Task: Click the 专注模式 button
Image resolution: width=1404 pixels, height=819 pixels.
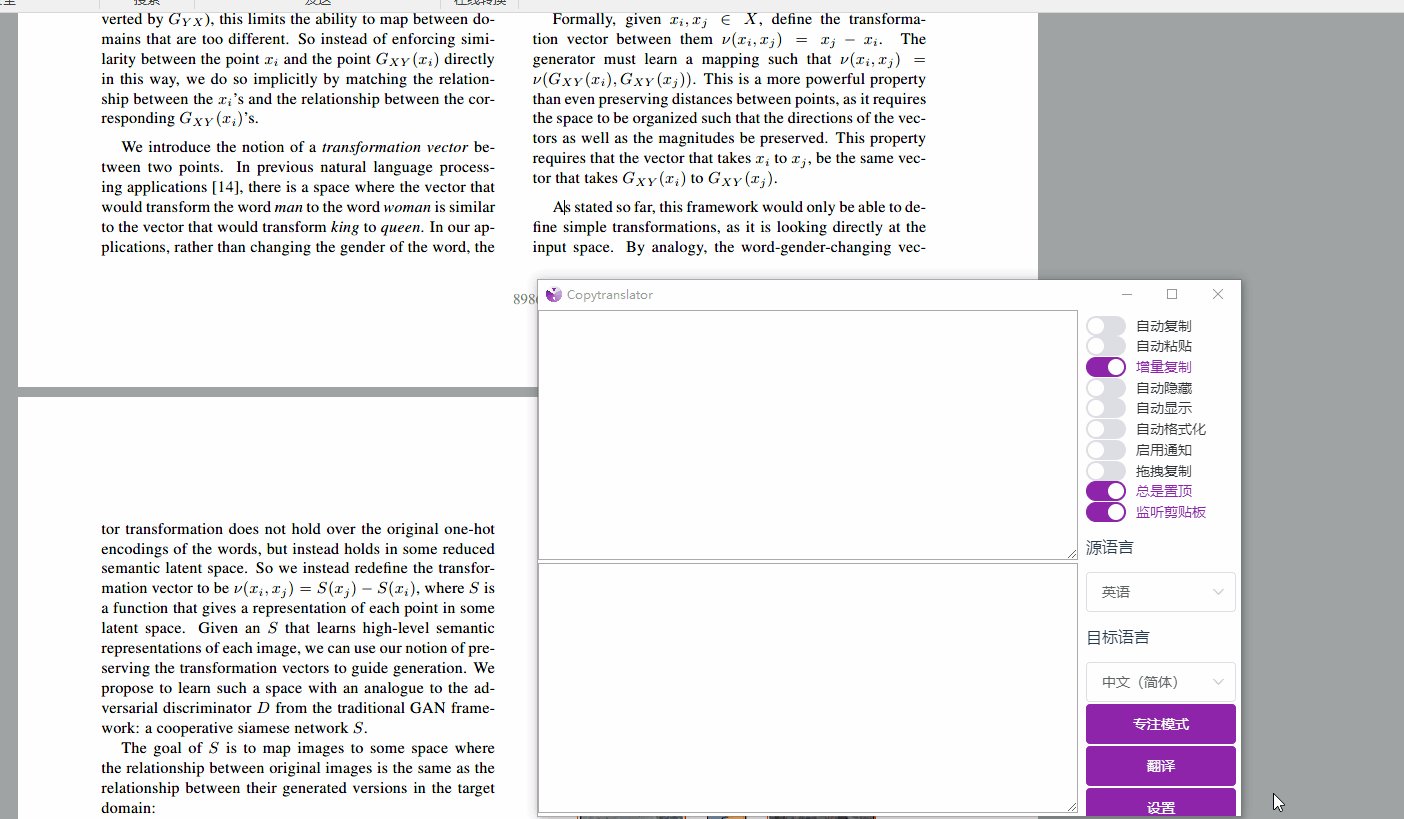Action: click(x=1161, y=724)
